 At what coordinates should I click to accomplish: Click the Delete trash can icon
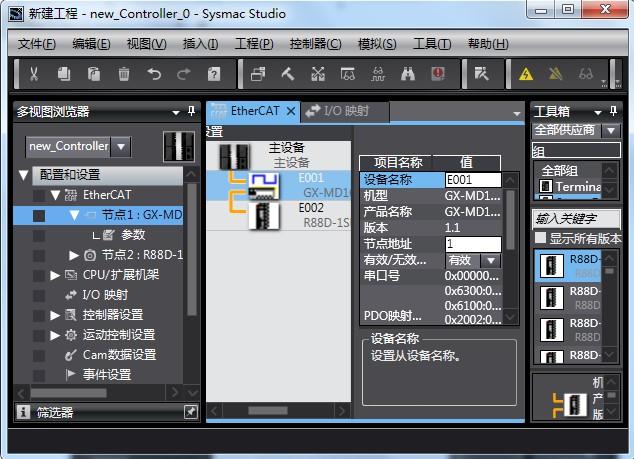point(124,74)
